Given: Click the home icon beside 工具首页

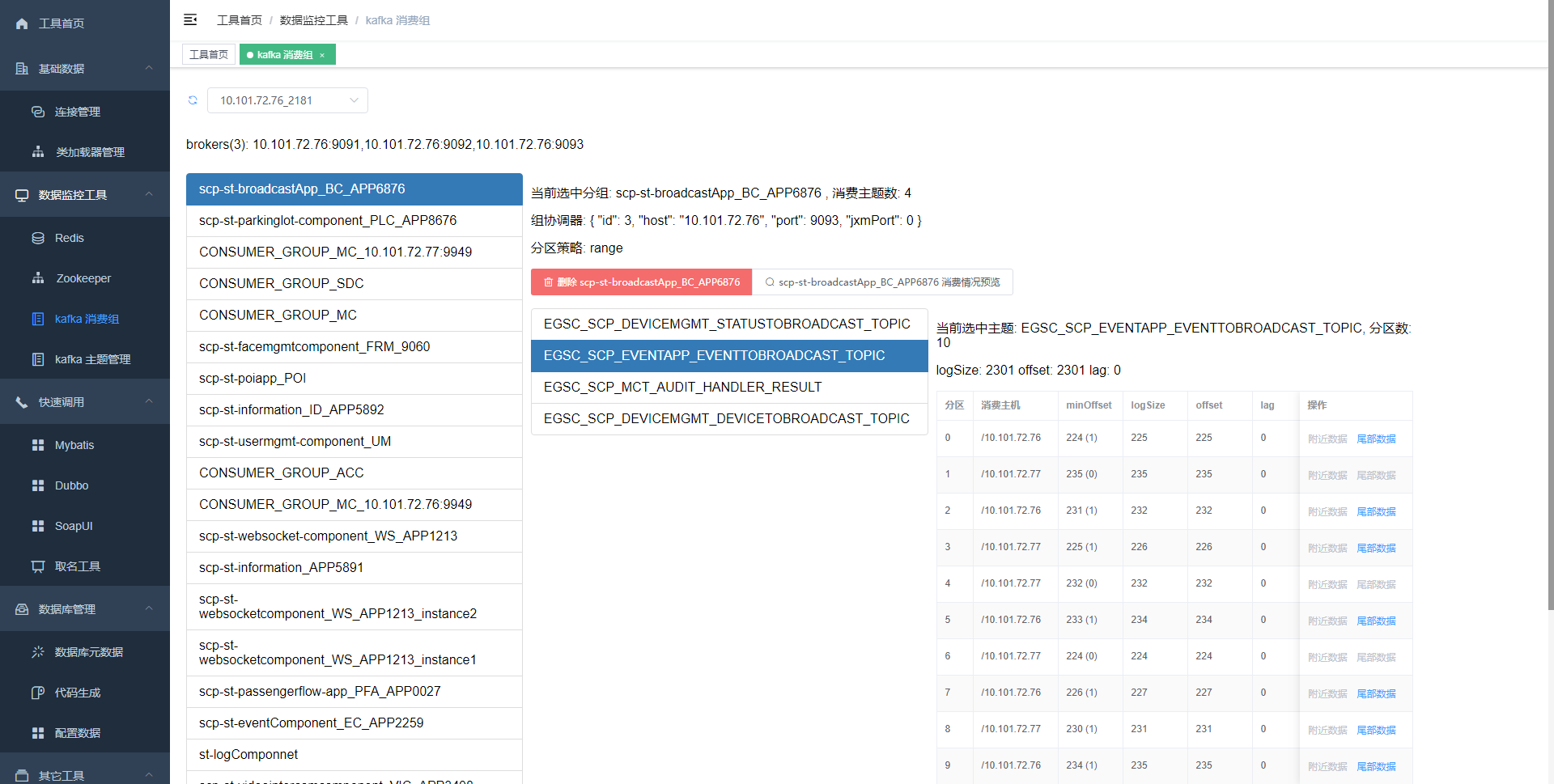Looking at the screenshot, I should (x=22, y=23).
